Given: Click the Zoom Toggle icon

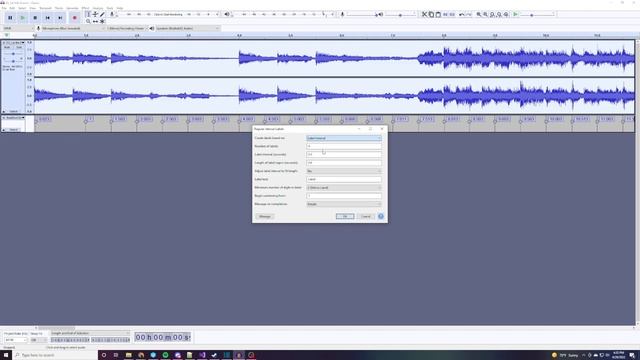Looking at the screenshot, I should coord(506,14).
